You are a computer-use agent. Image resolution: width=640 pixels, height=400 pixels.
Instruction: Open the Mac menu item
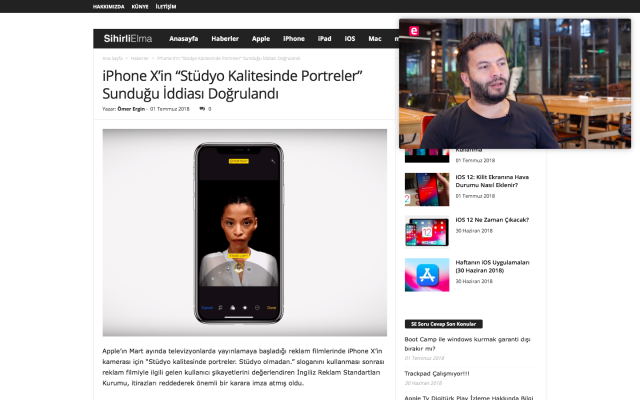(x=375, y=38)
